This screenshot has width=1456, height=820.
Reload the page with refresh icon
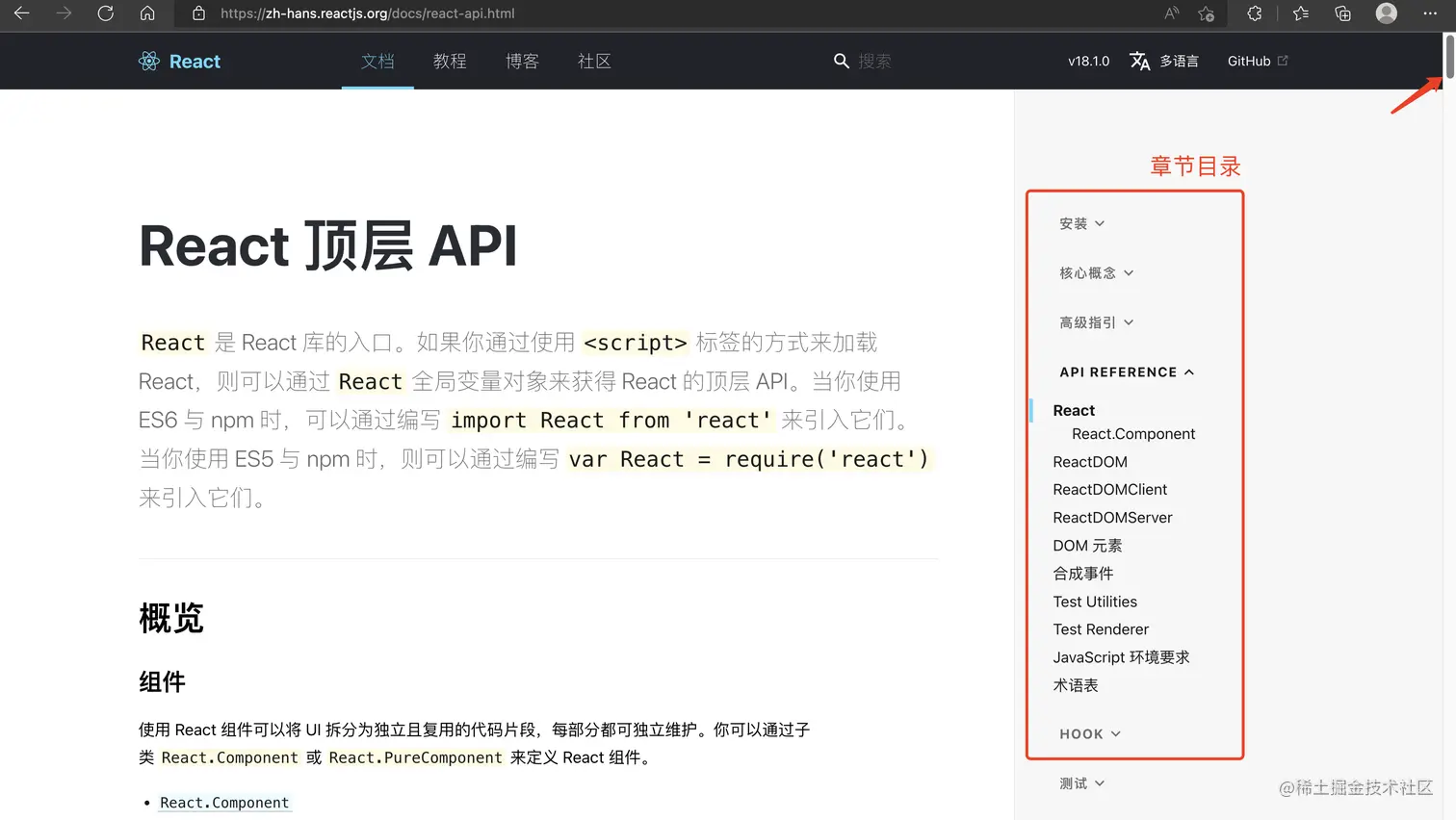106,13
